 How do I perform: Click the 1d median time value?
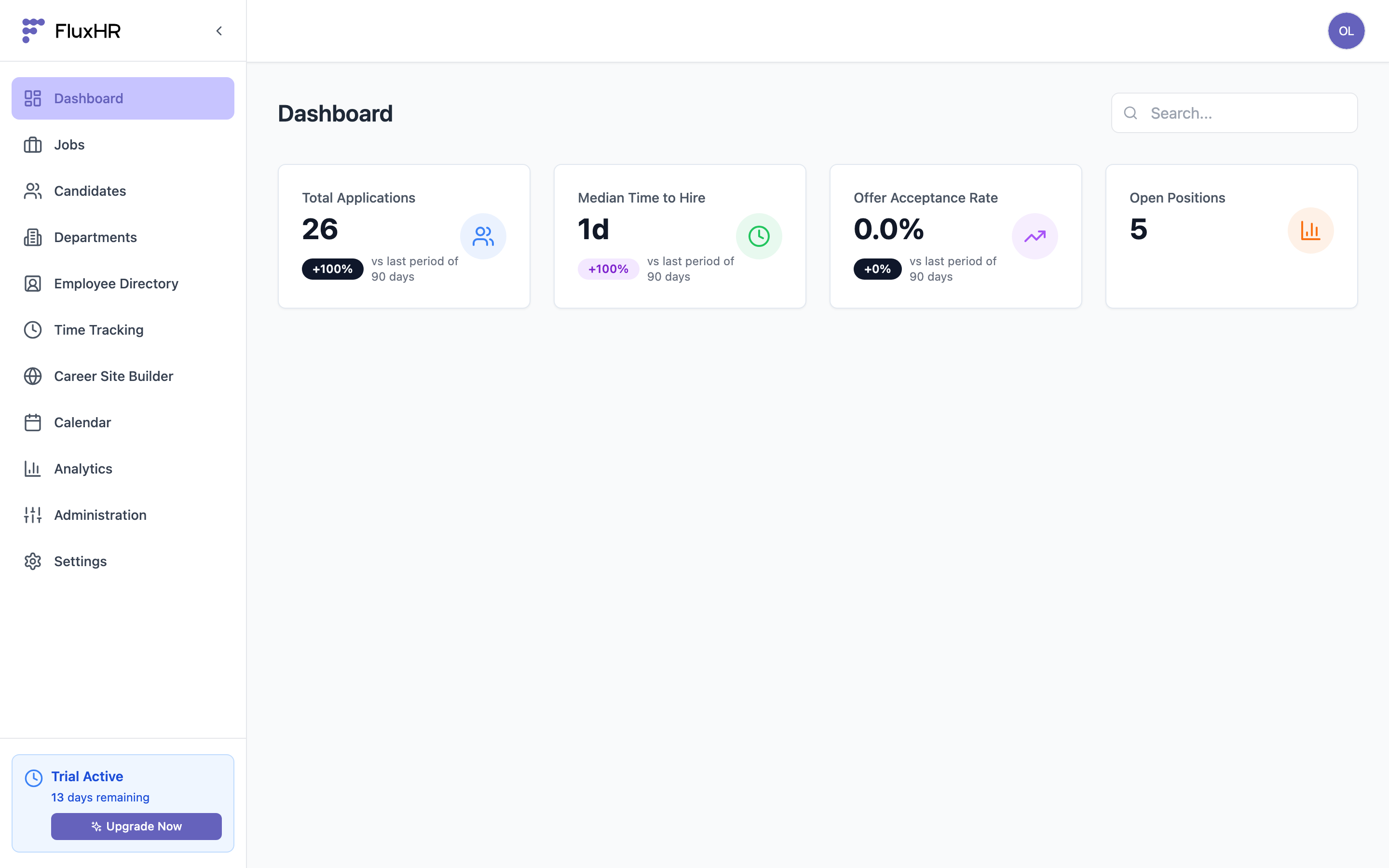594,229
